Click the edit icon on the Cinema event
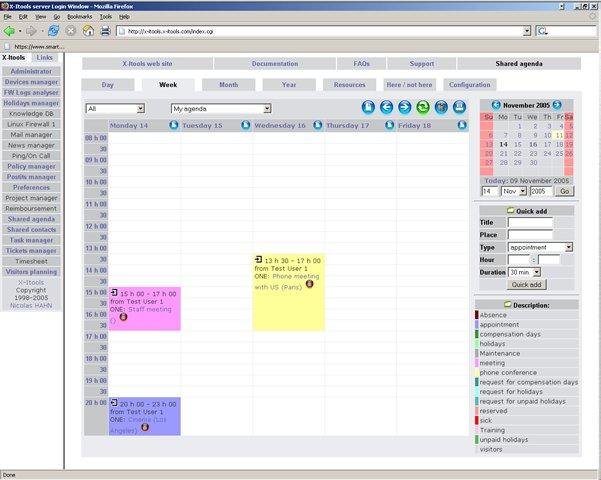This screenshot has width=601, height=480. pyautogui.click(x=114, y=403)
